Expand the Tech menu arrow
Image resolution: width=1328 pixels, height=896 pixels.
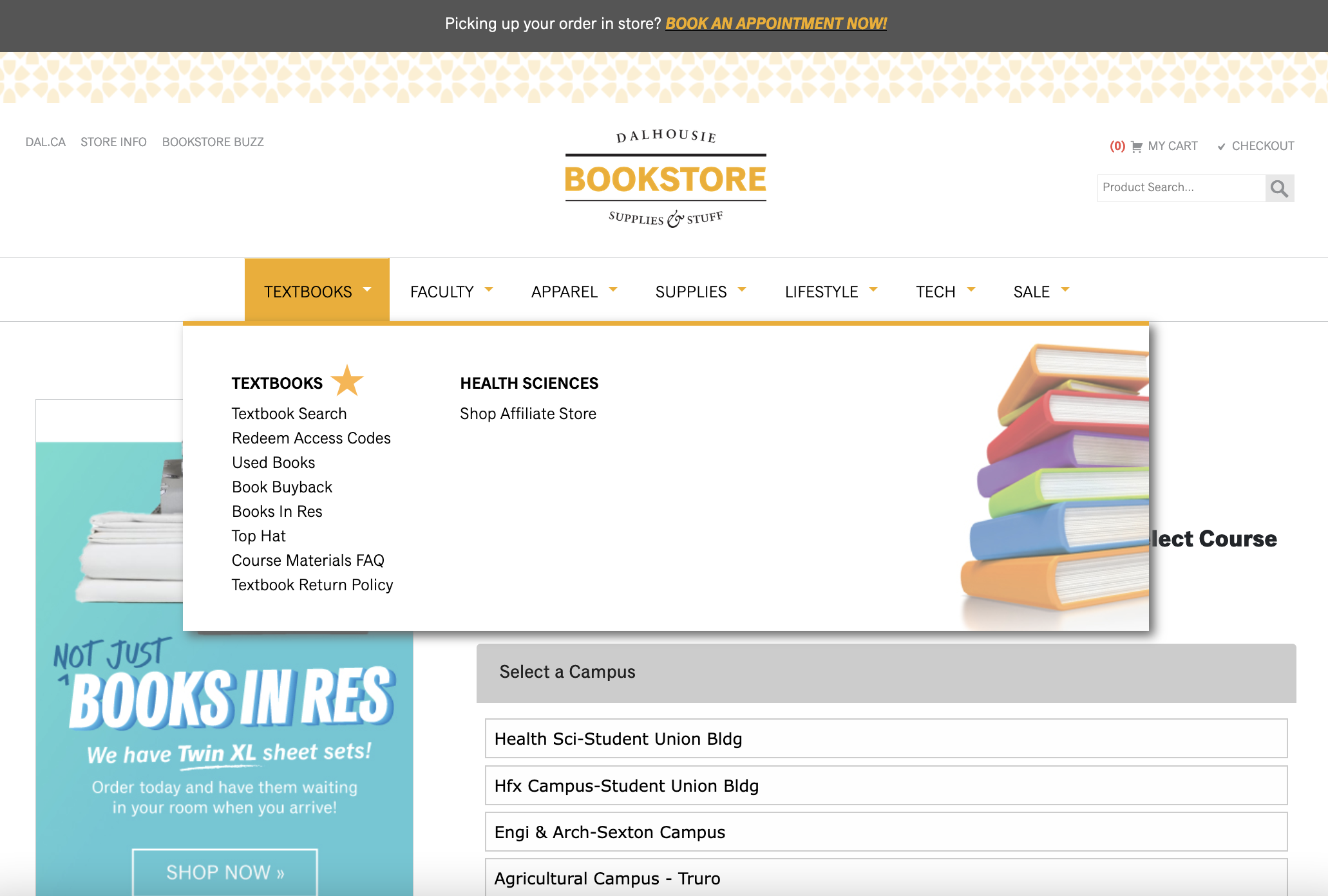[971, 290]
